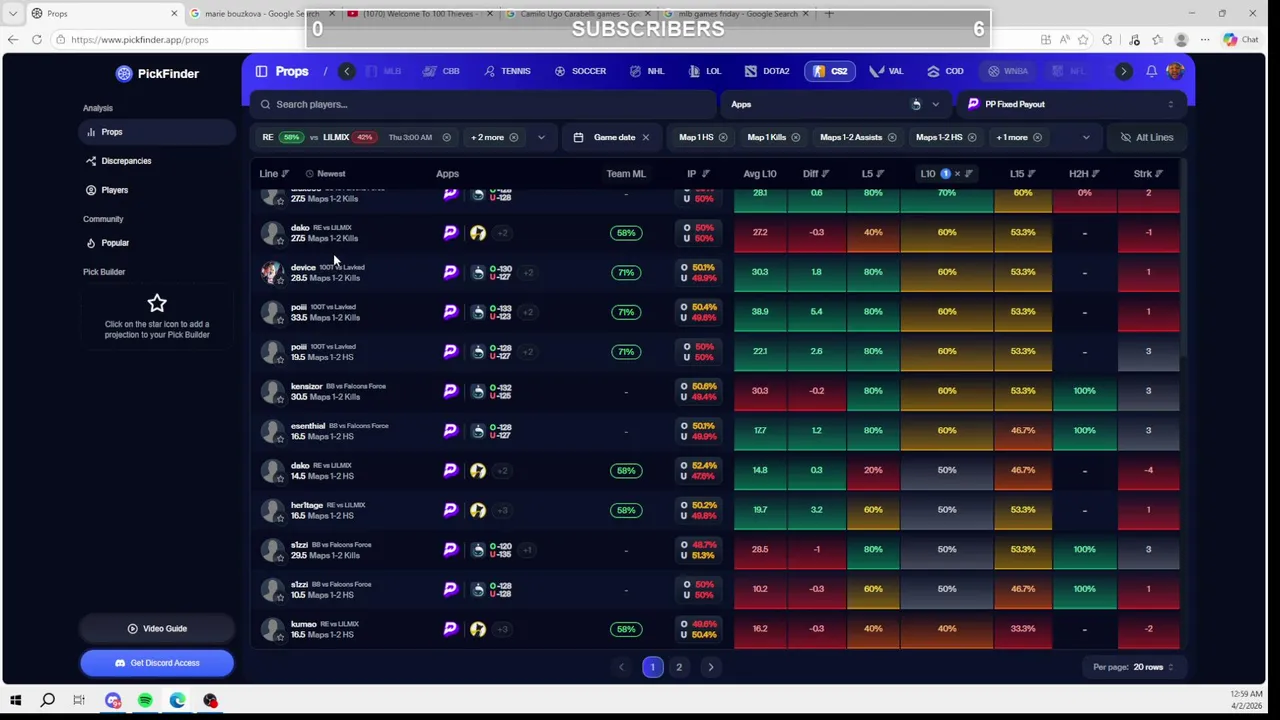Image resolution: width=1280 pixels, height=720 pixels.
Task: Sort by the IP column
Action: click(697, 174)
